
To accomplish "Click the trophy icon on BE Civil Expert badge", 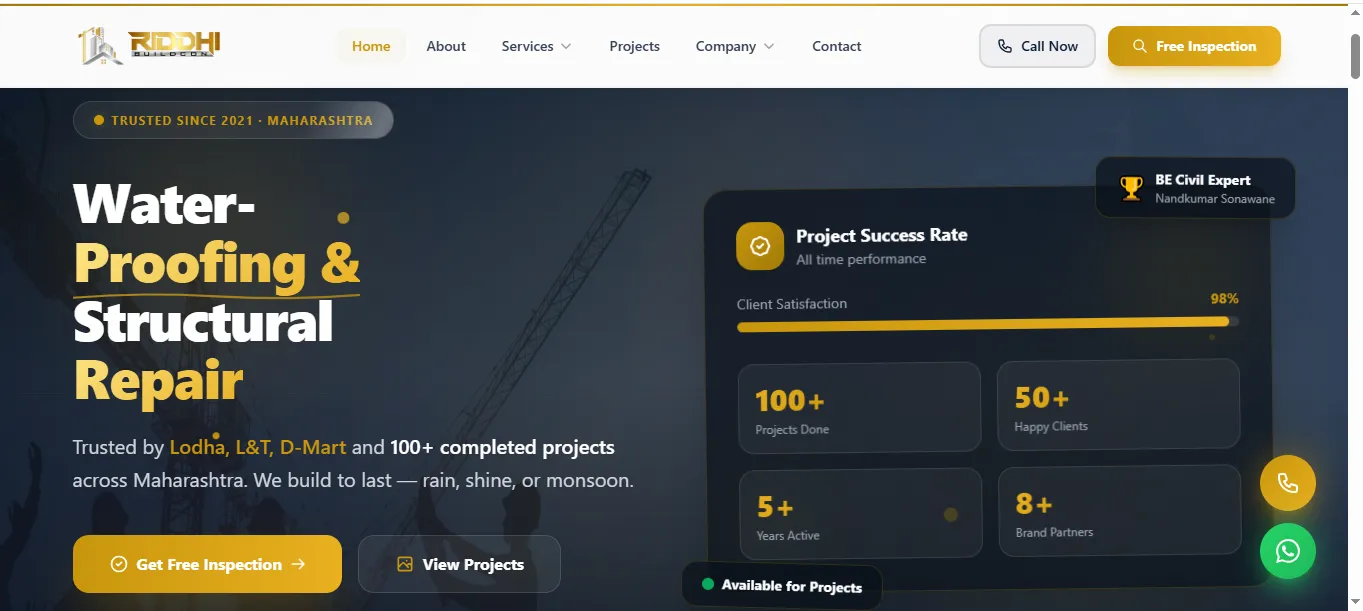I will (1131, 188).
